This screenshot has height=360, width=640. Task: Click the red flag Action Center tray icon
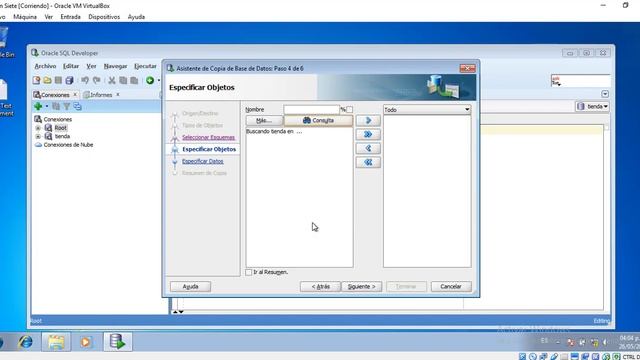click(571, 342)
